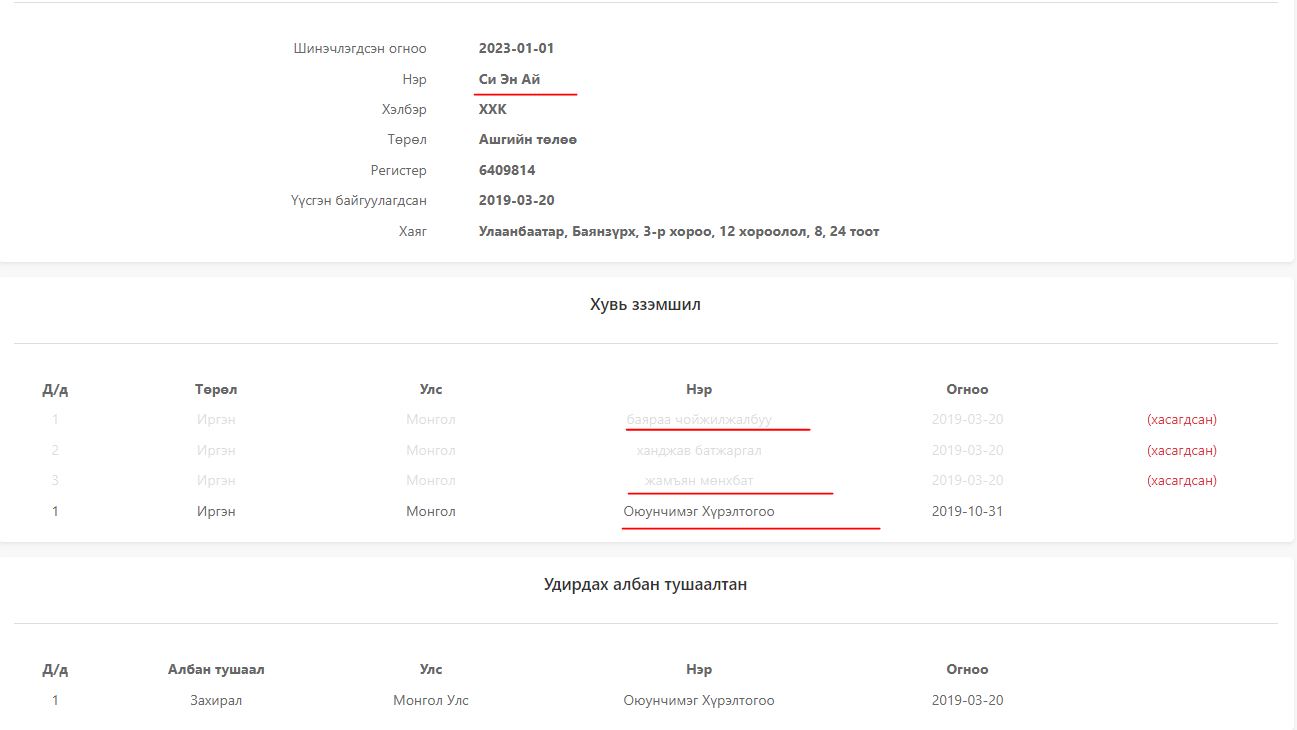Open shareholder "жамъян мөнхбат"
Viewport: 1297px width, 730px height.
[x=699, y=481]
